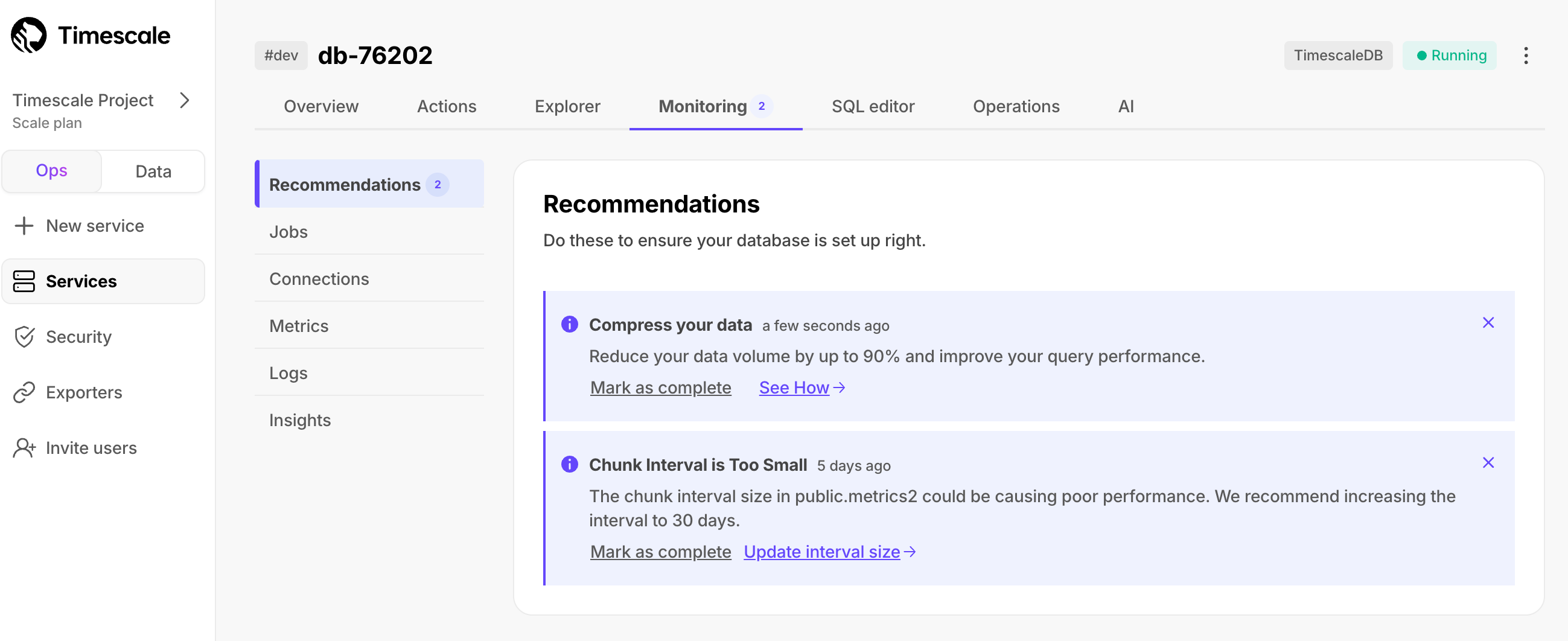Click 'Do these to ensure your database' subtitle
Screen dimensions: 1568x641
734,240
